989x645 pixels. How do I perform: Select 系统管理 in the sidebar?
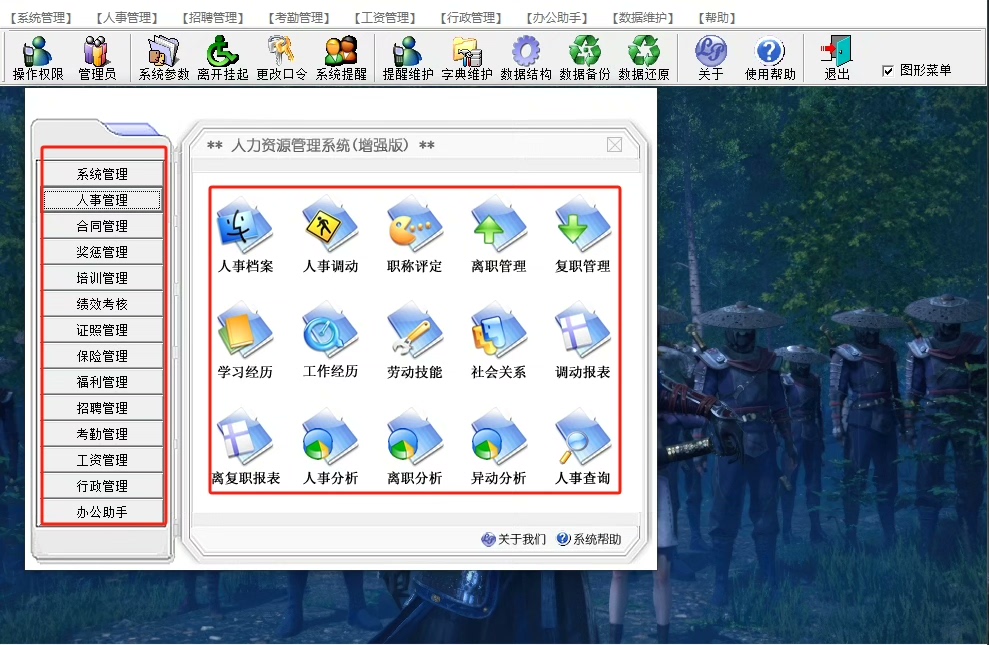coord(102,174)
